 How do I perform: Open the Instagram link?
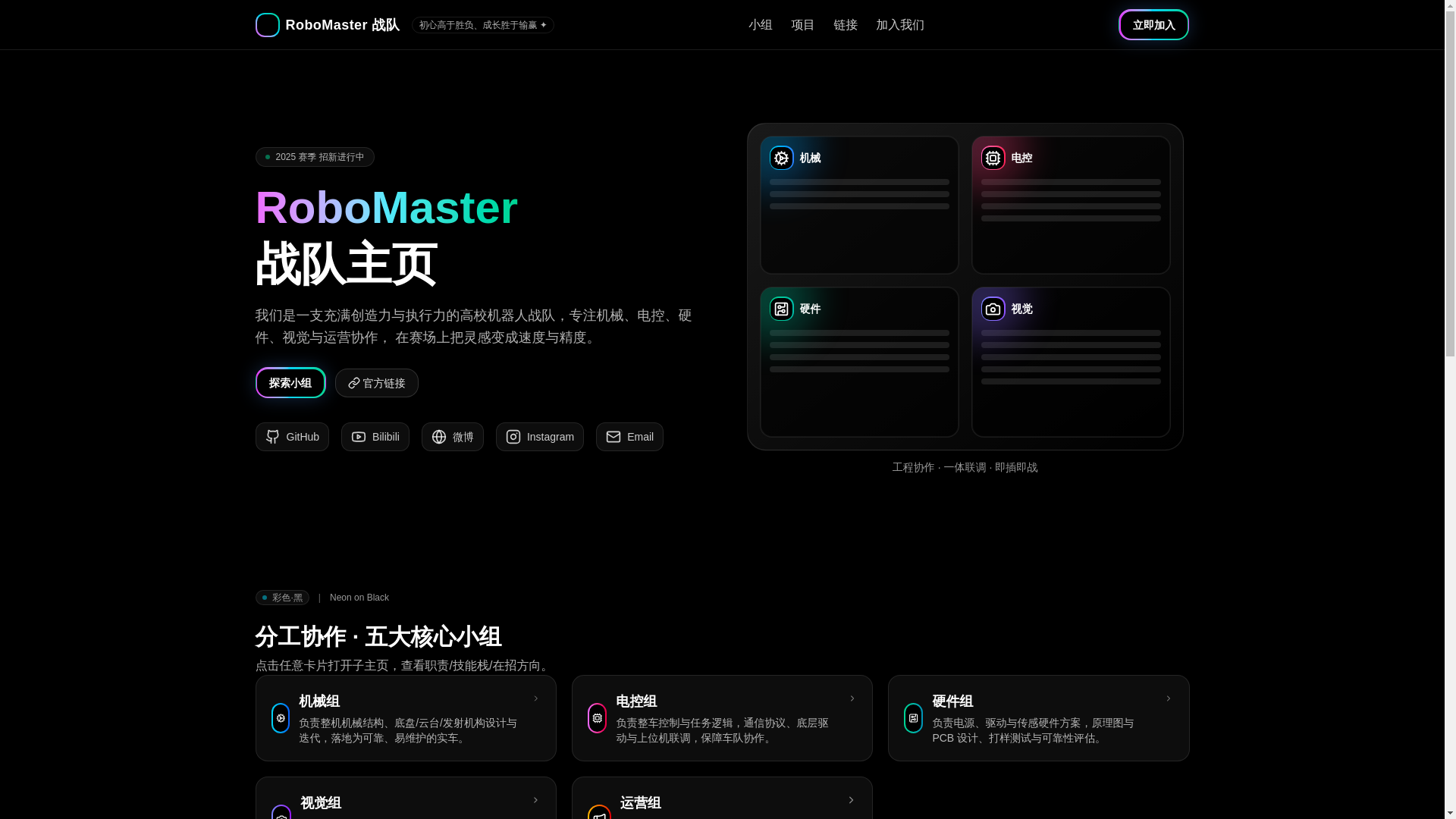click(x=540, y=437)
